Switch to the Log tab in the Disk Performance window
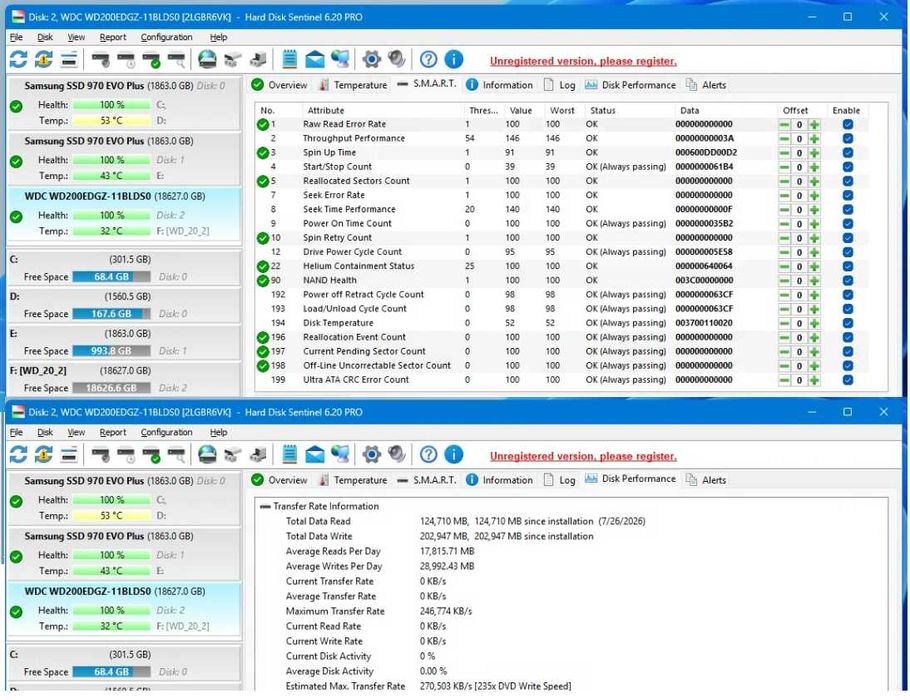The width and height of the screenshot is (910, 700). (559, 480)
